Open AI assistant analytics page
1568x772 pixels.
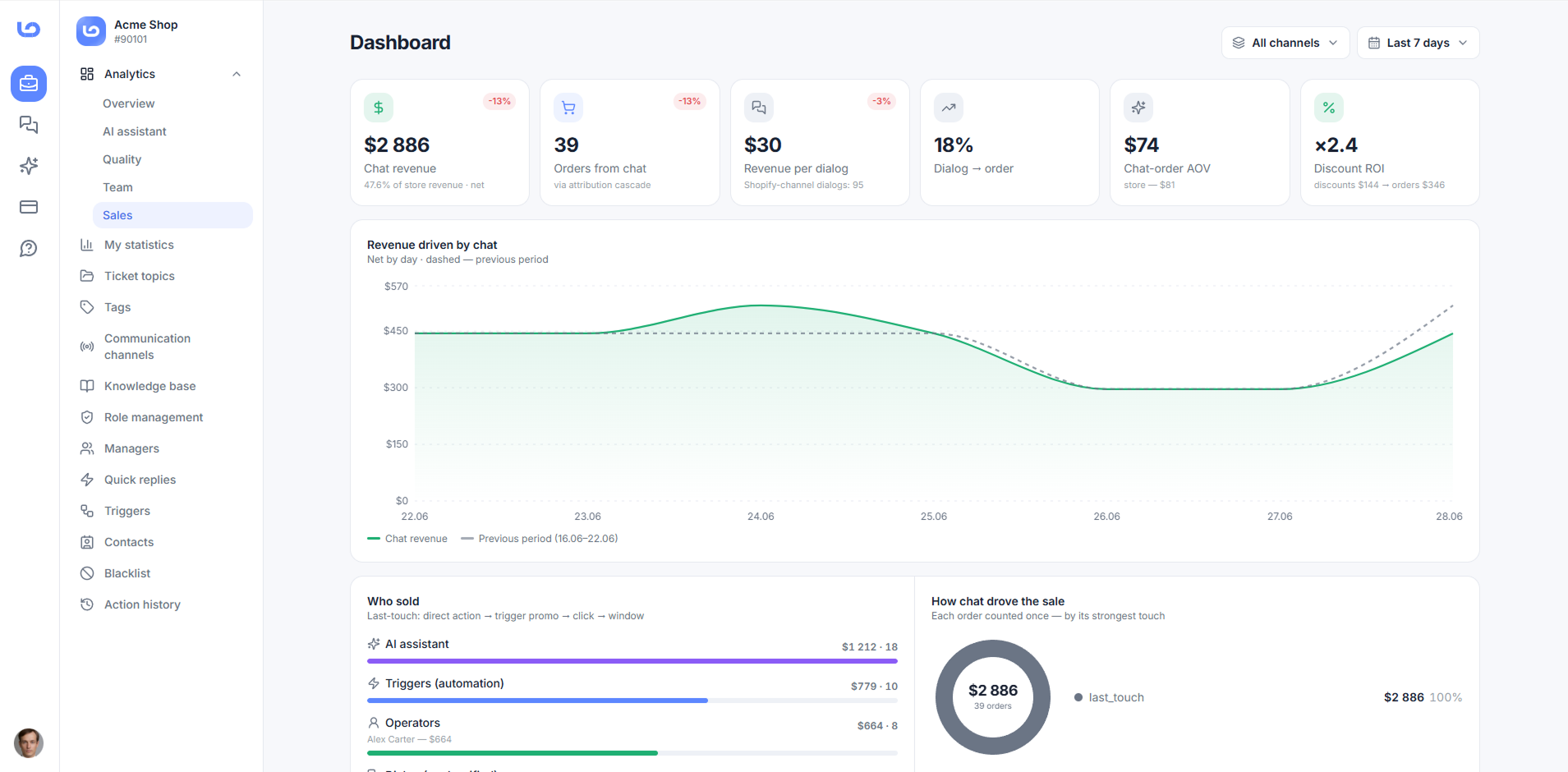(135, 131)
